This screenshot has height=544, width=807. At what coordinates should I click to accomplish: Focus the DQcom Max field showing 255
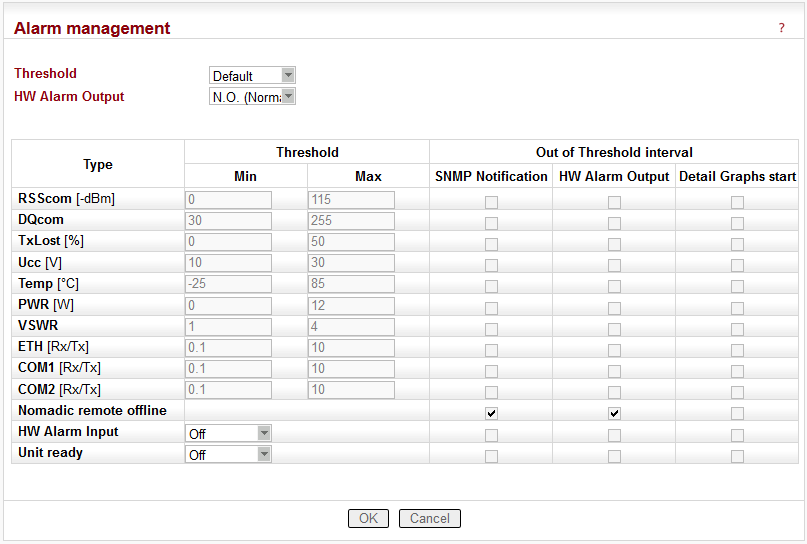[x=351, y=221]
